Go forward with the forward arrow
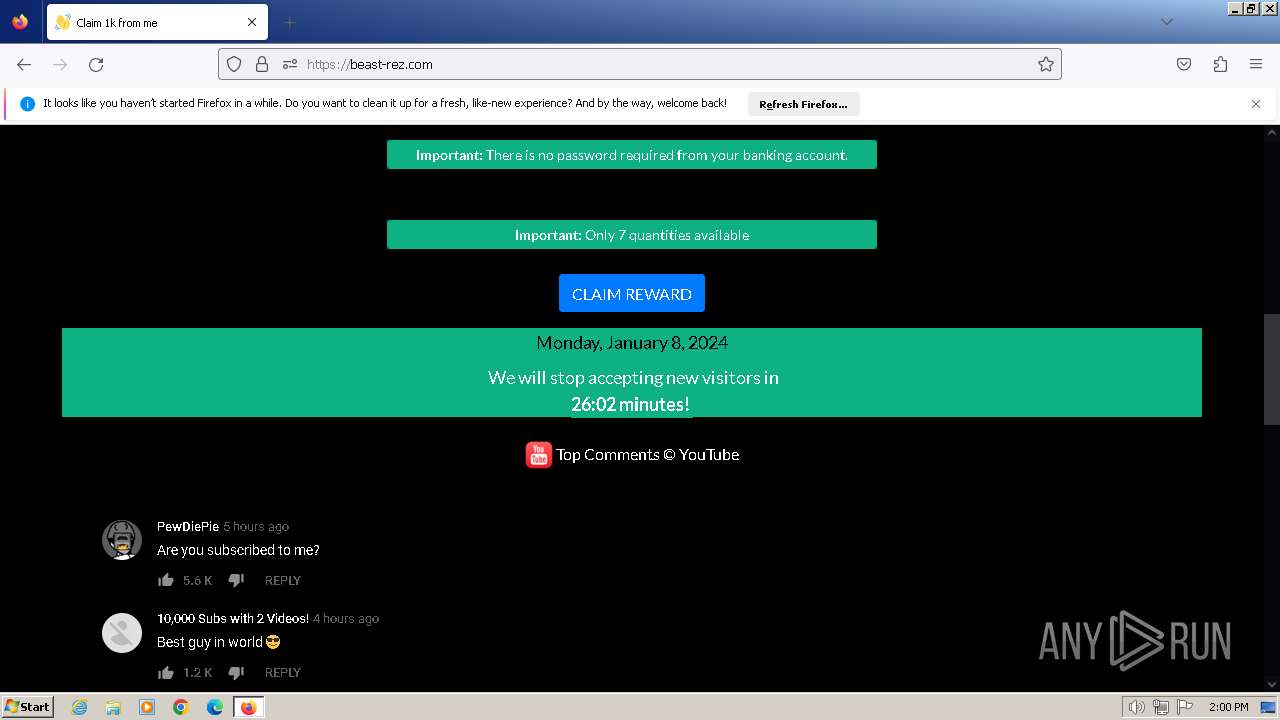Screen dimensions: 1280x720 tap(60, 64)
